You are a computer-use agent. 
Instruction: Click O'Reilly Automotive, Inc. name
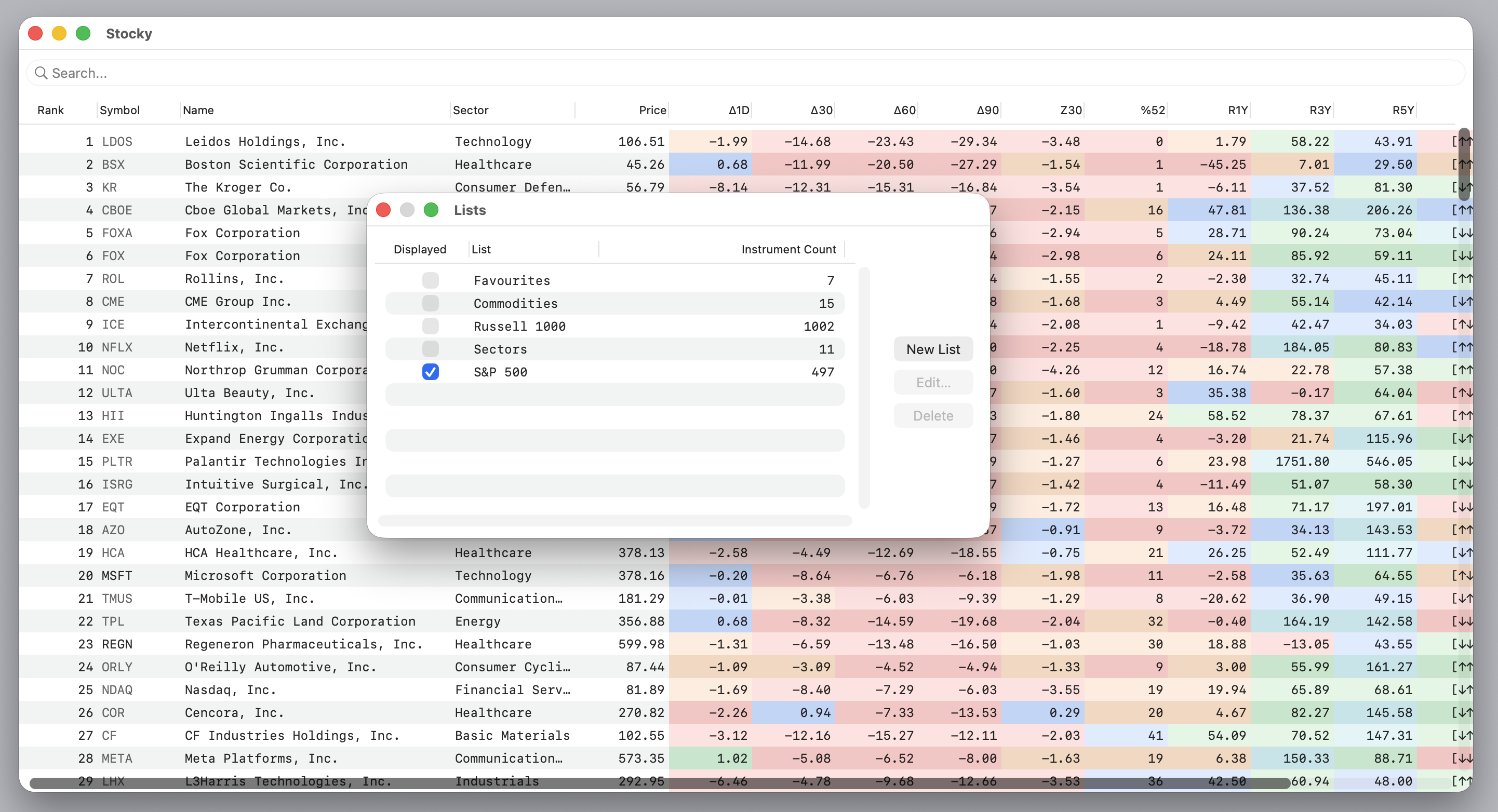click(280, 667)
